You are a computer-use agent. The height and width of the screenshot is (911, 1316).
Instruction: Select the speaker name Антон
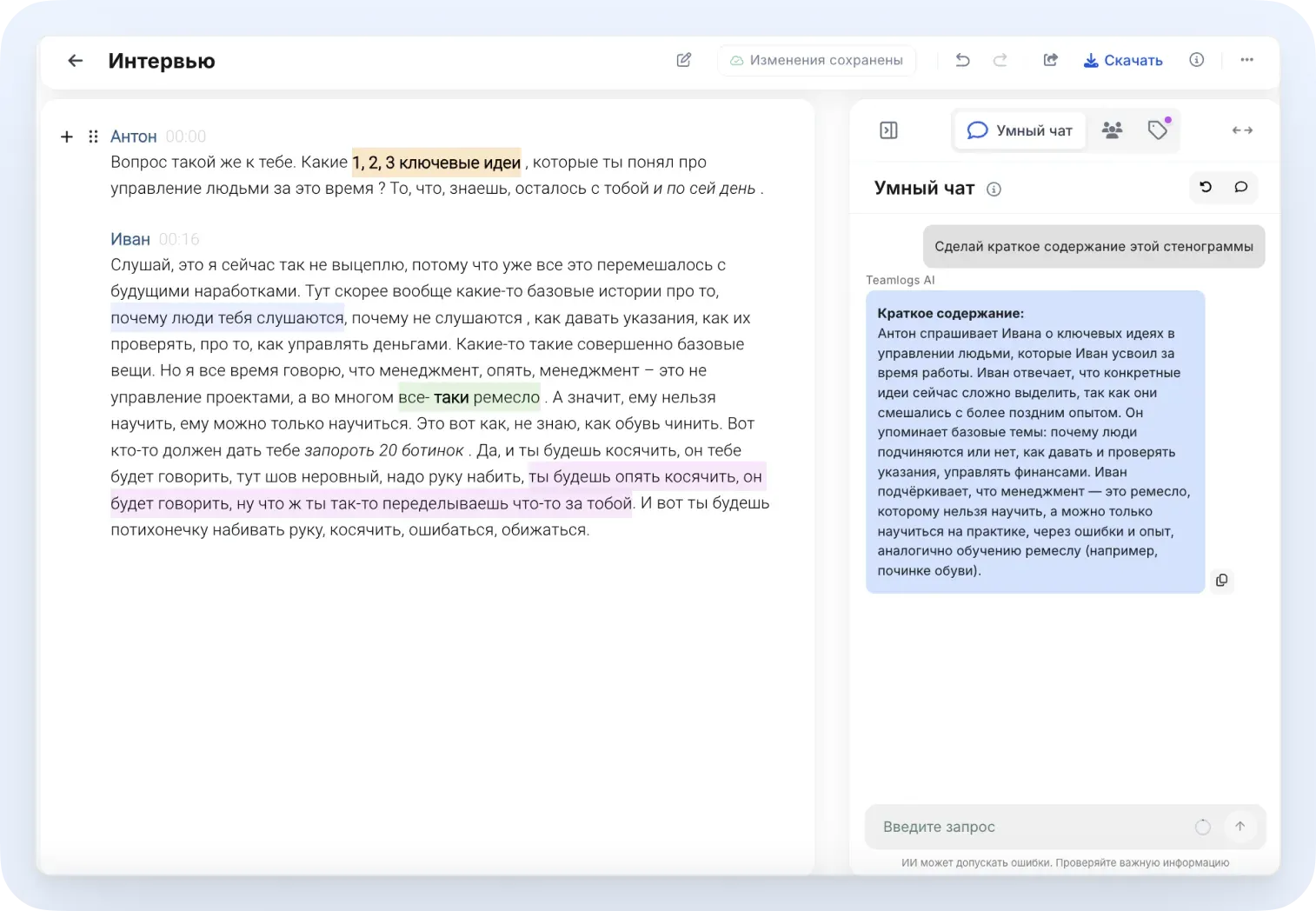click(134, 136)
